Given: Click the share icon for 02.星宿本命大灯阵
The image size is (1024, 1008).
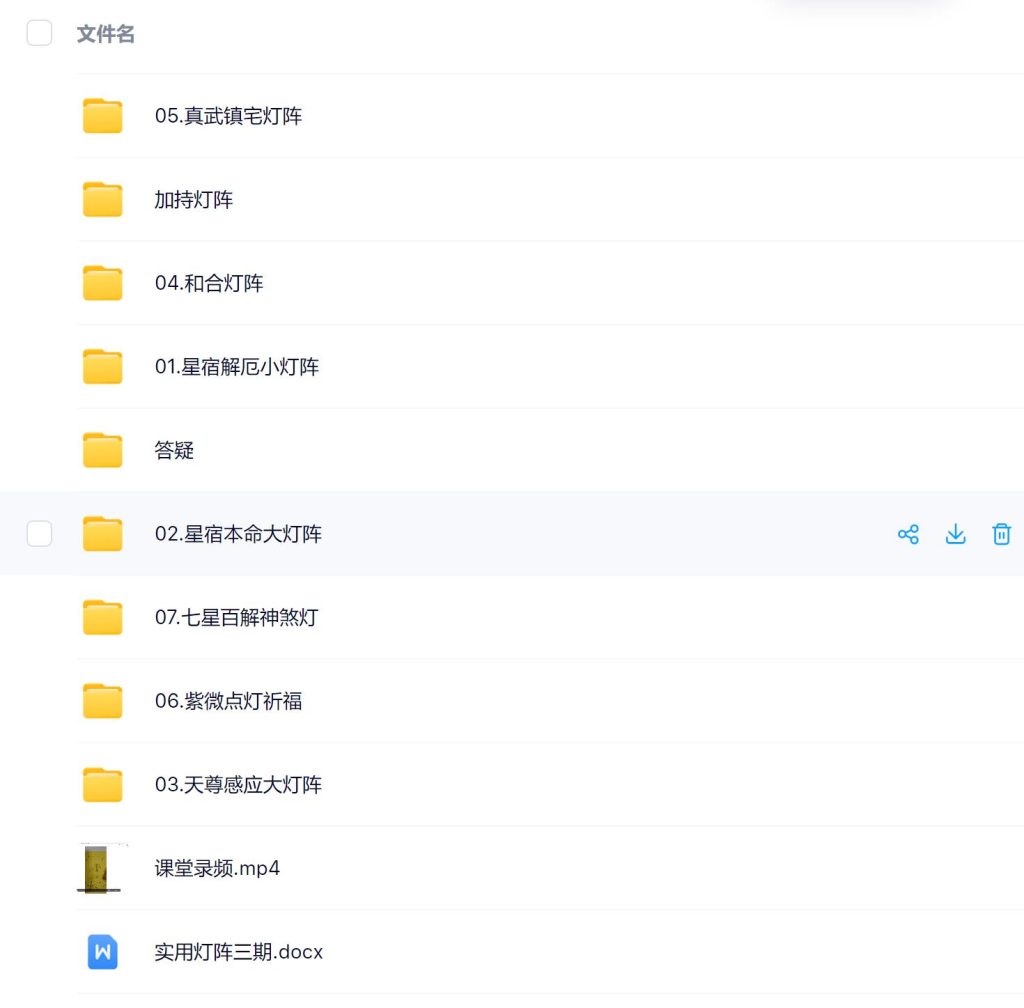Looking at the screenshot, I should pyautogui.click(x=908, y=534).
